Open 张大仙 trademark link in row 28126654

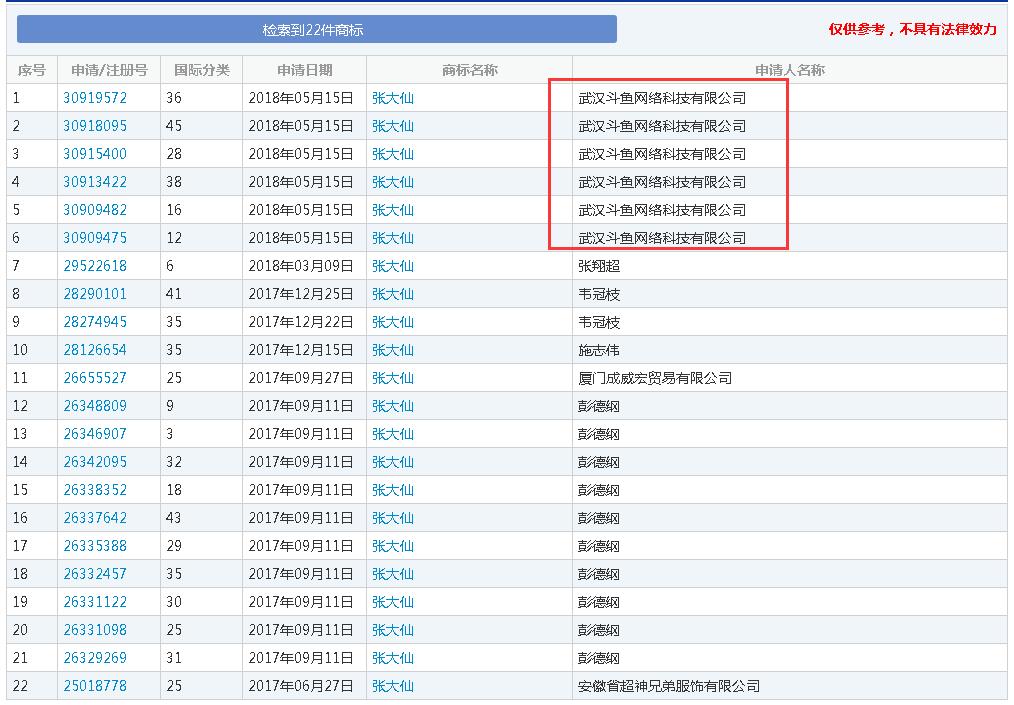(x=393, y=350)
